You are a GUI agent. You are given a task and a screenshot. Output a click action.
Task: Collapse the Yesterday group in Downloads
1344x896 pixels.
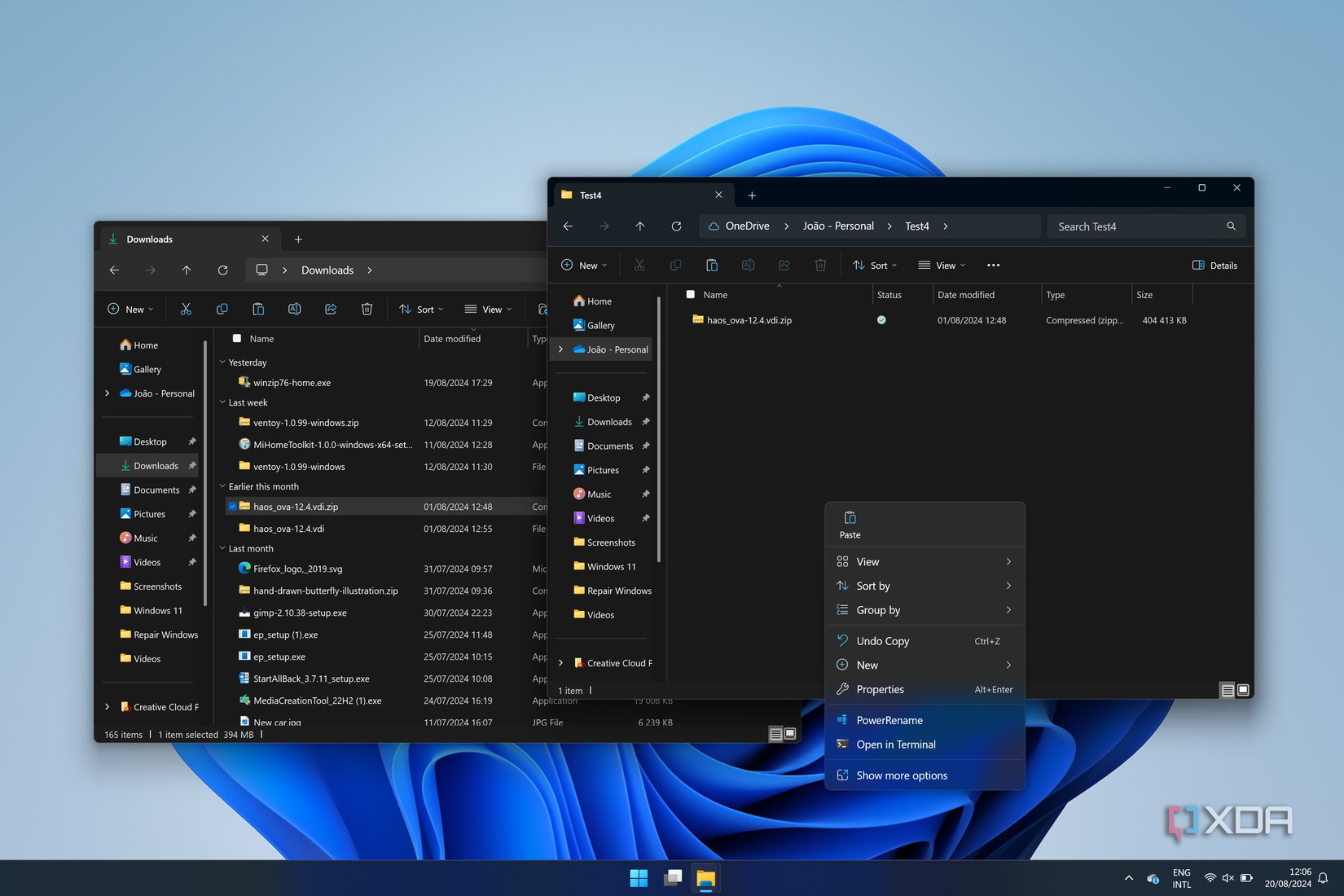(x=222, y=362)
